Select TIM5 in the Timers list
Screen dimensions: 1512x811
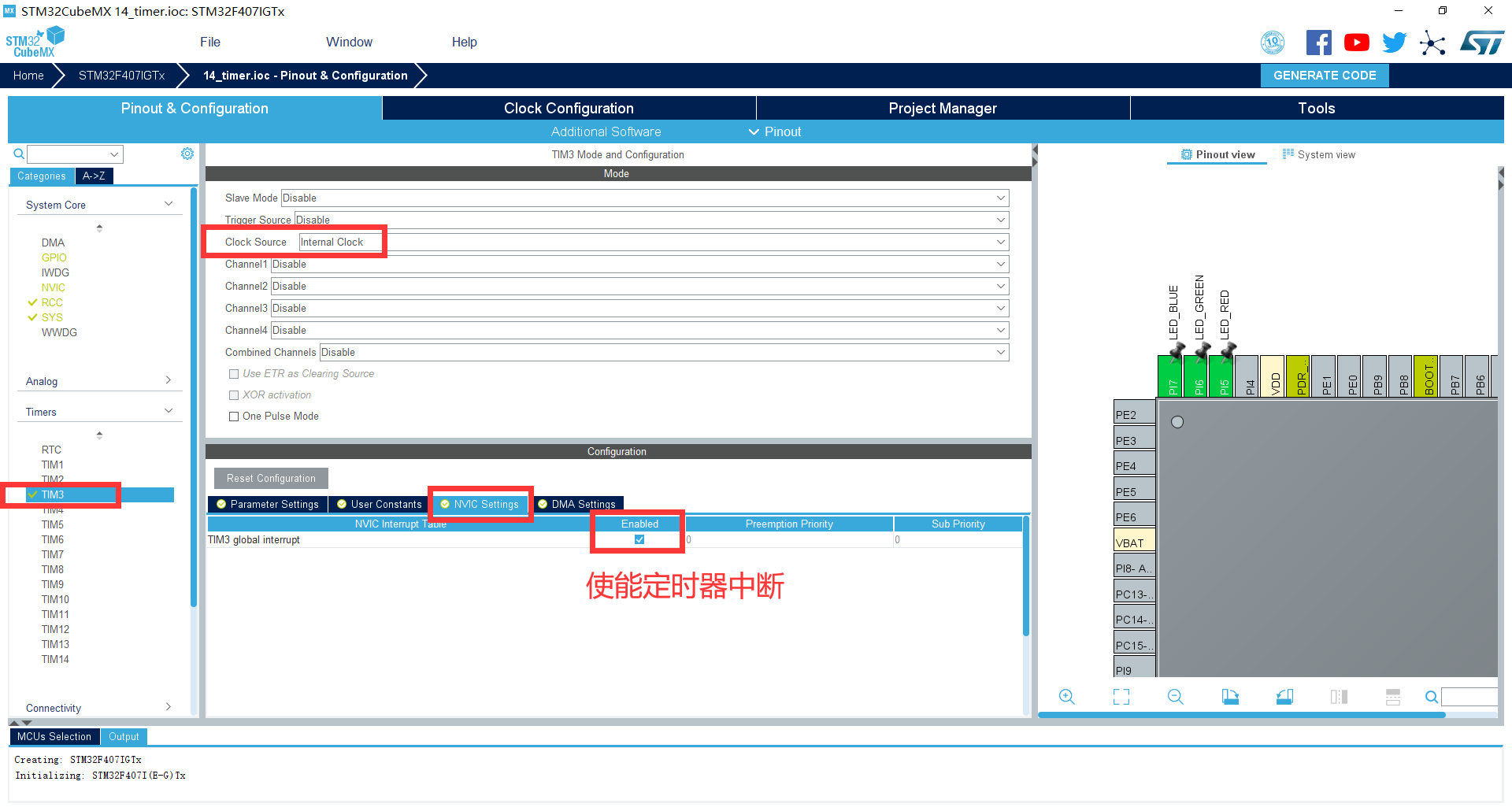click(53, 525)
